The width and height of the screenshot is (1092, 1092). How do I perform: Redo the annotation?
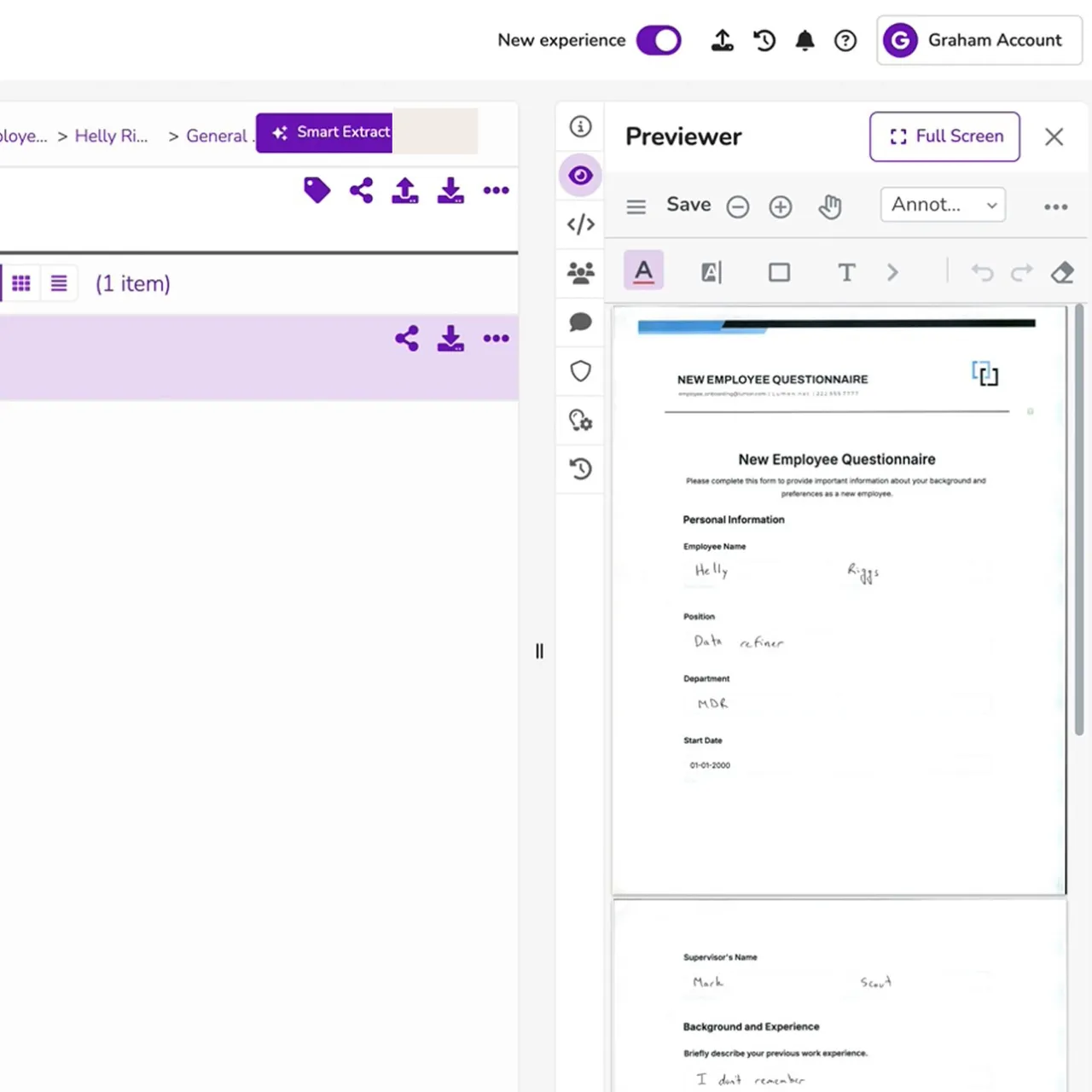point(1022,272)
